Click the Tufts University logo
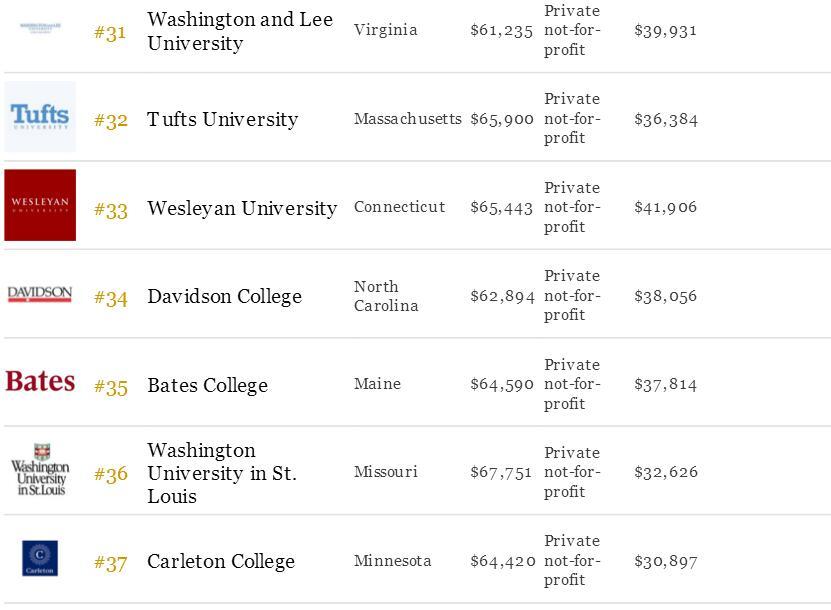 [40, 117]
